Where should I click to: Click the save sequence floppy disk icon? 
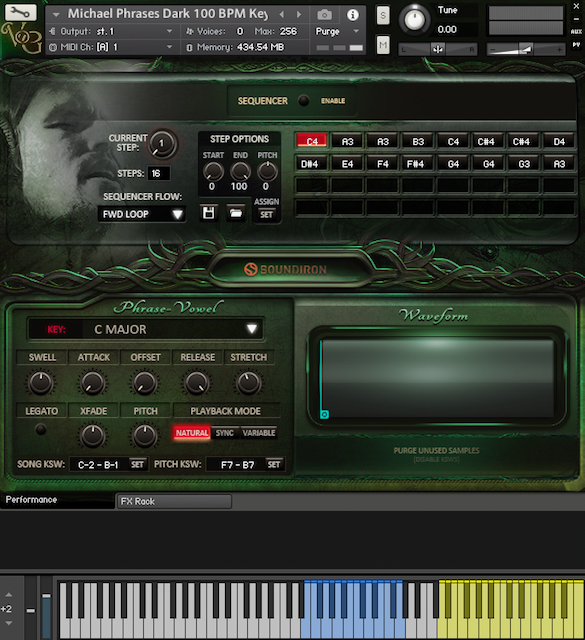click(209, 213)
